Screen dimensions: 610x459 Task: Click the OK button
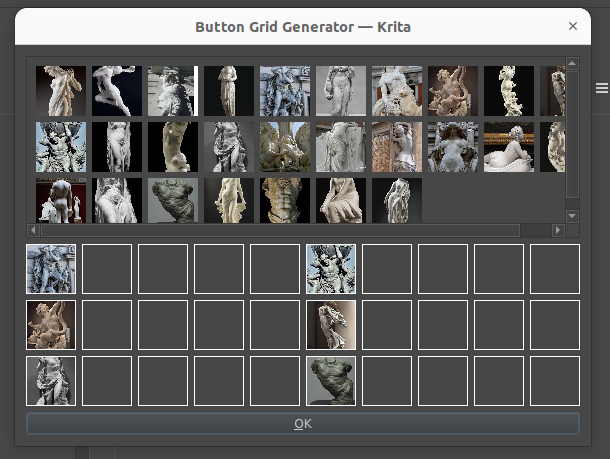coord(303,424)
